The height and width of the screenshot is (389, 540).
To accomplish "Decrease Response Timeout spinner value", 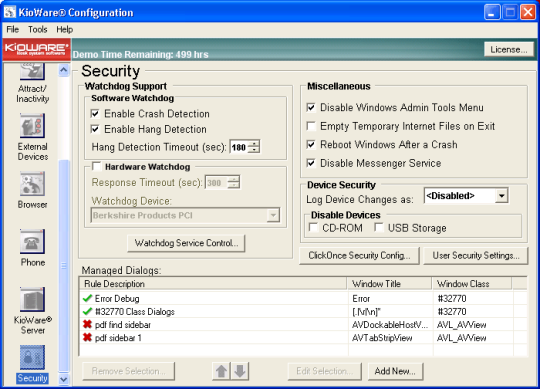I will 234,186.
